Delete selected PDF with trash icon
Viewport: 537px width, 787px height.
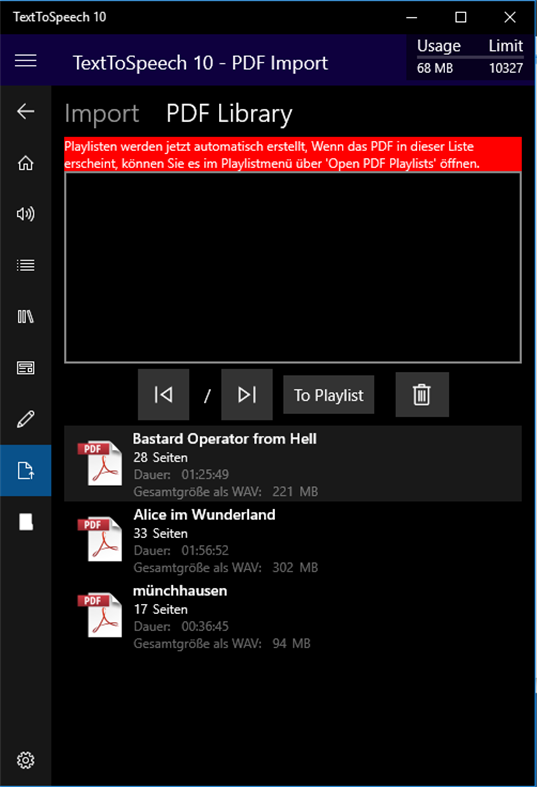422,395
